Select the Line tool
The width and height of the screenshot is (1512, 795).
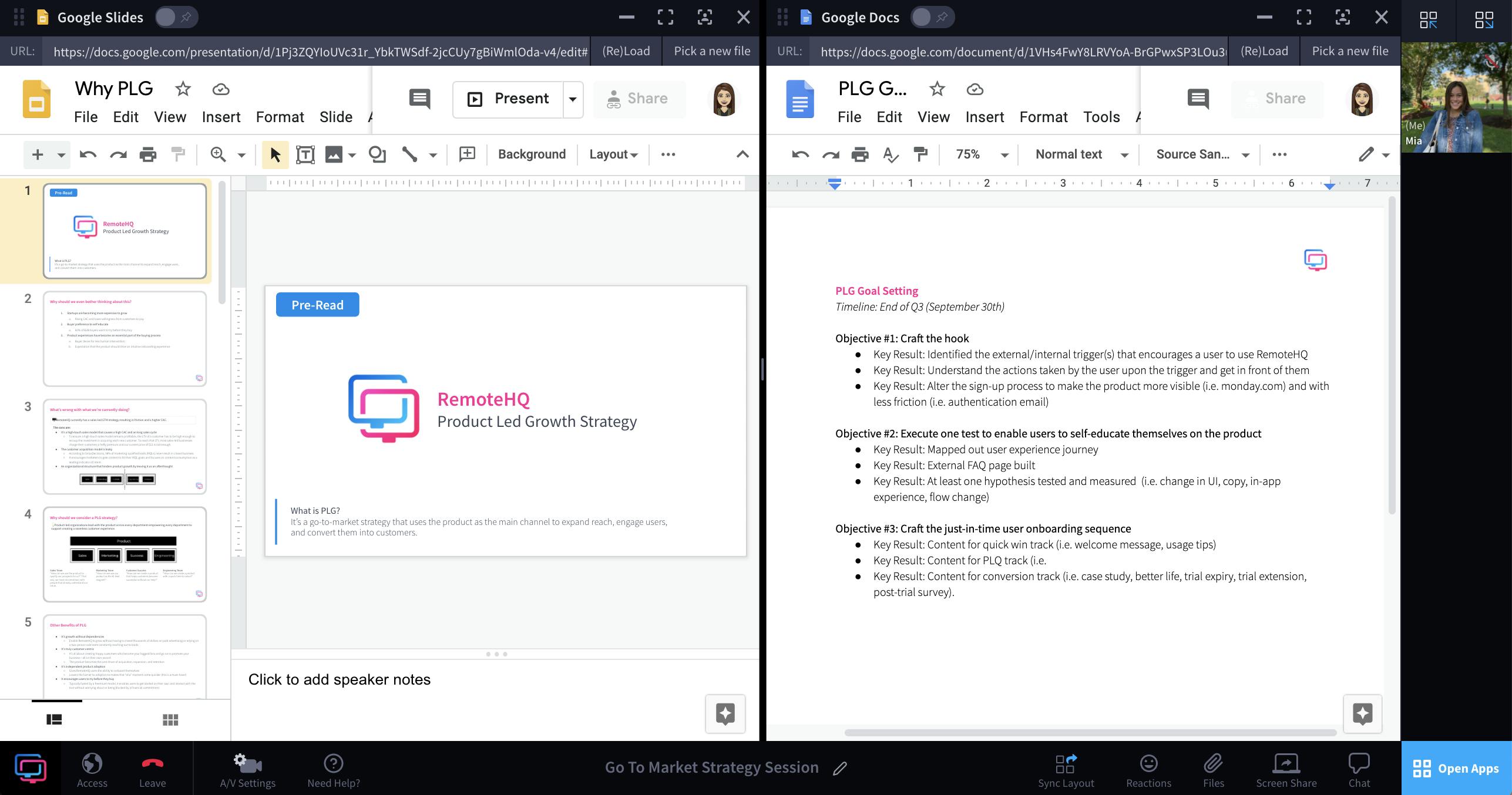409,154
